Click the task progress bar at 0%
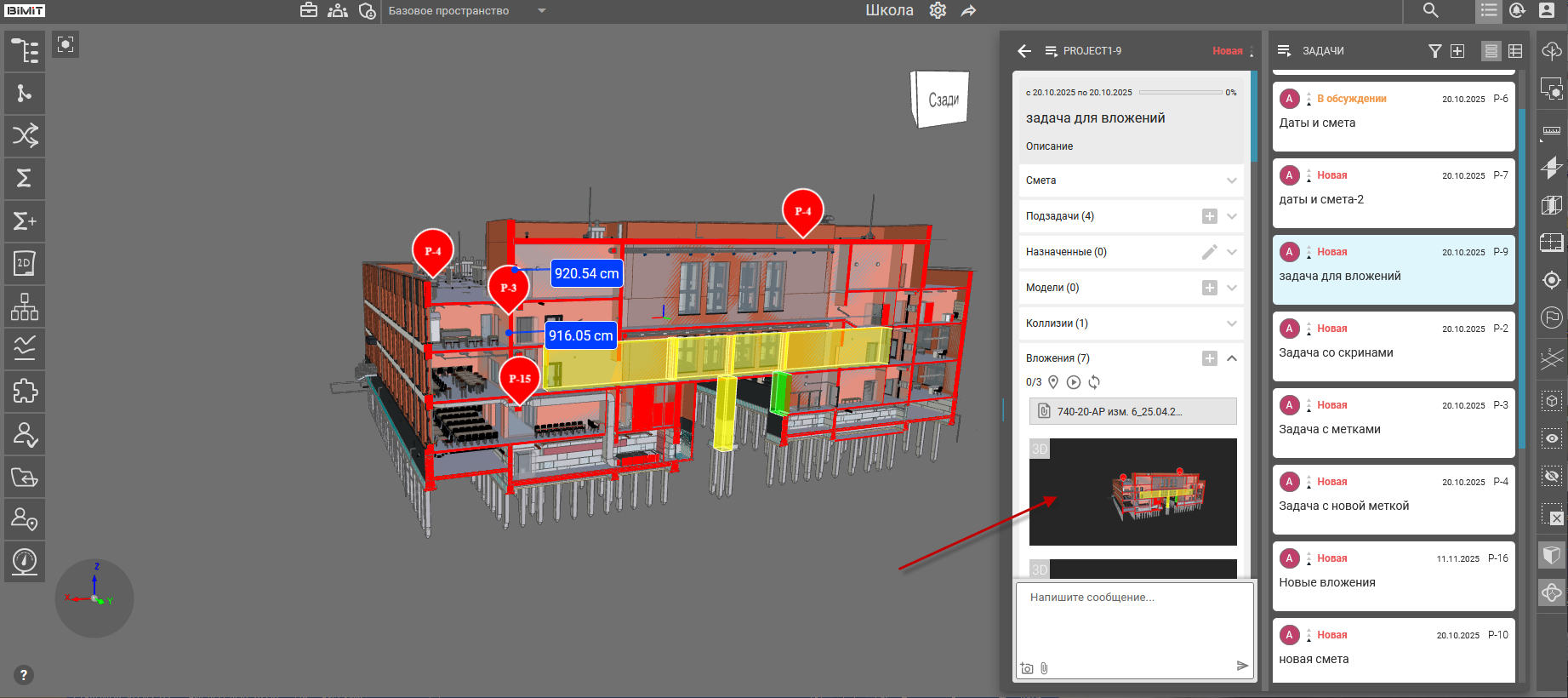The image size is (1568, 698). [1180, 92]
